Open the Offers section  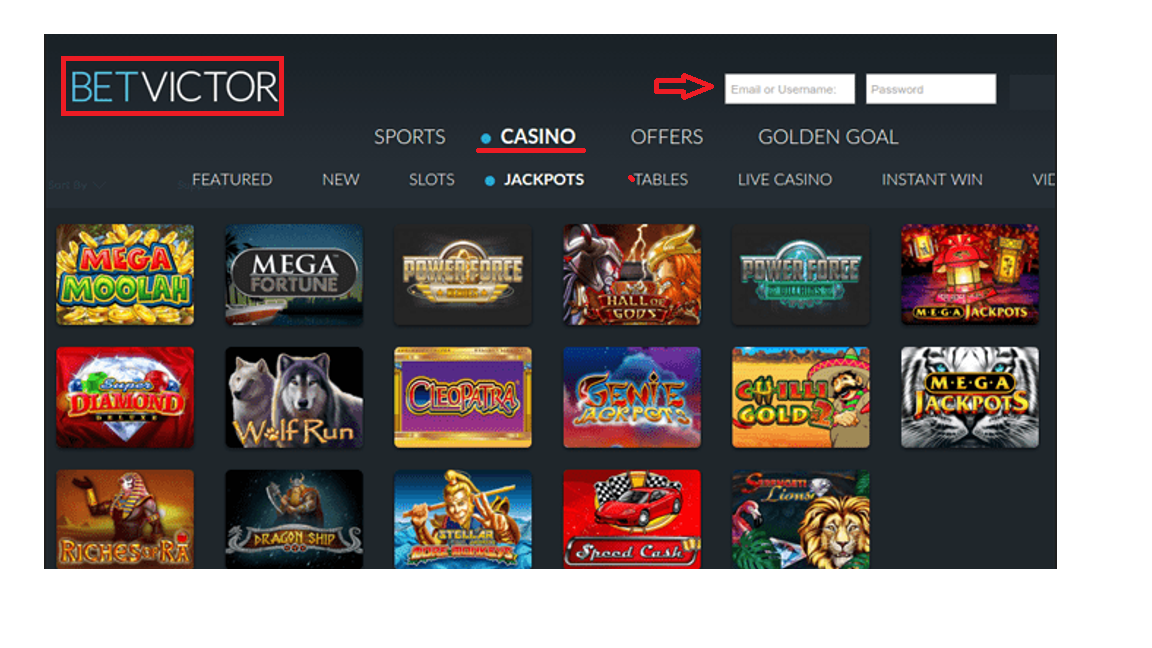pyautogui.click(x=667, y=137)
